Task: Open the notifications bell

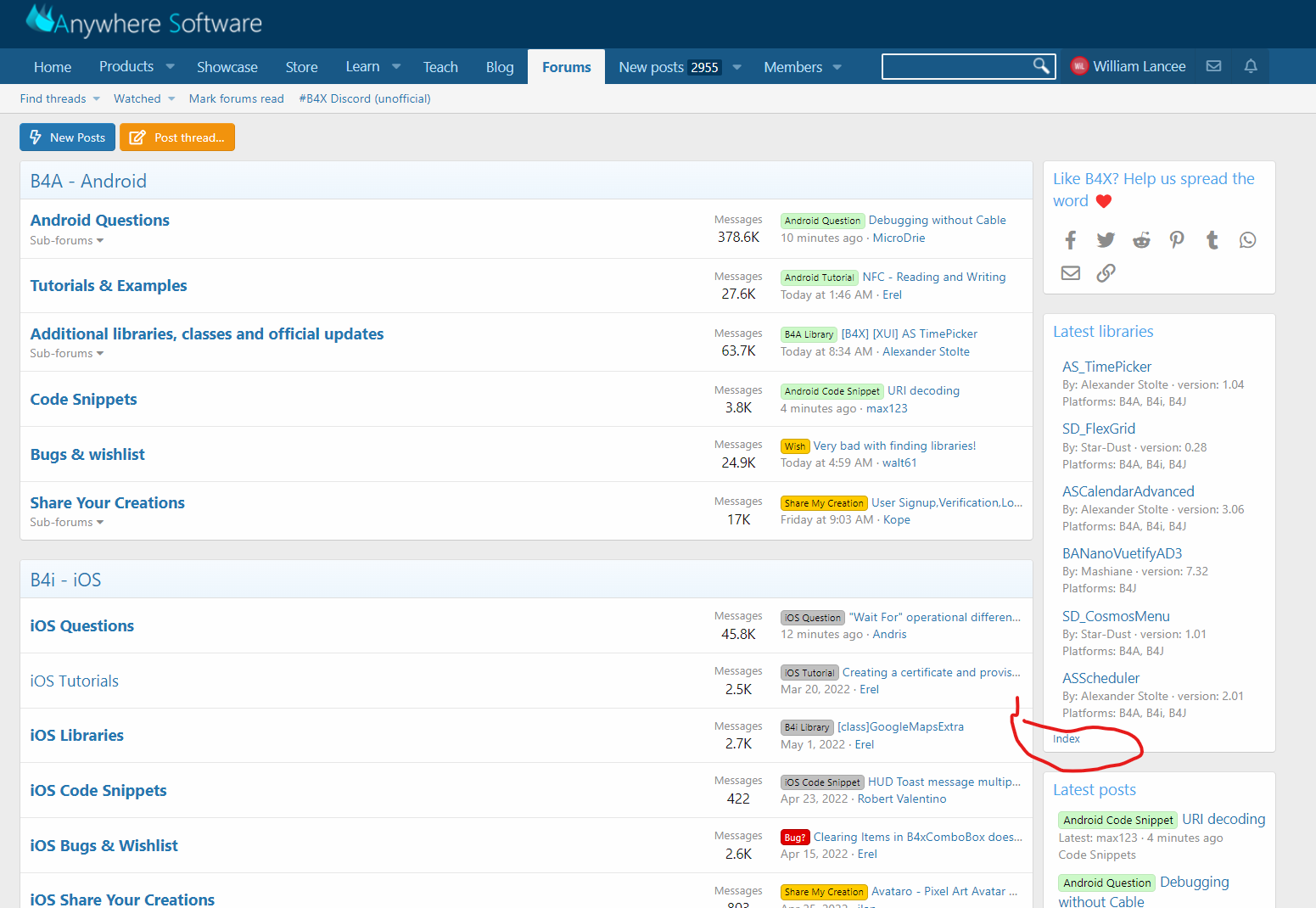Action: point(1251,65)
